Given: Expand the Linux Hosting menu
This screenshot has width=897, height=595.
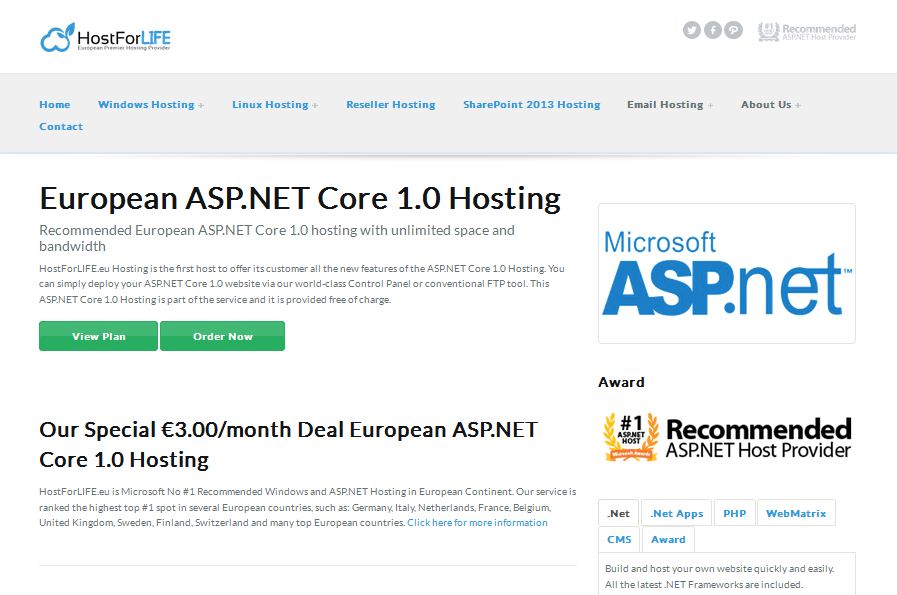Looking at the screenshot, I should (x=275, y=105).
